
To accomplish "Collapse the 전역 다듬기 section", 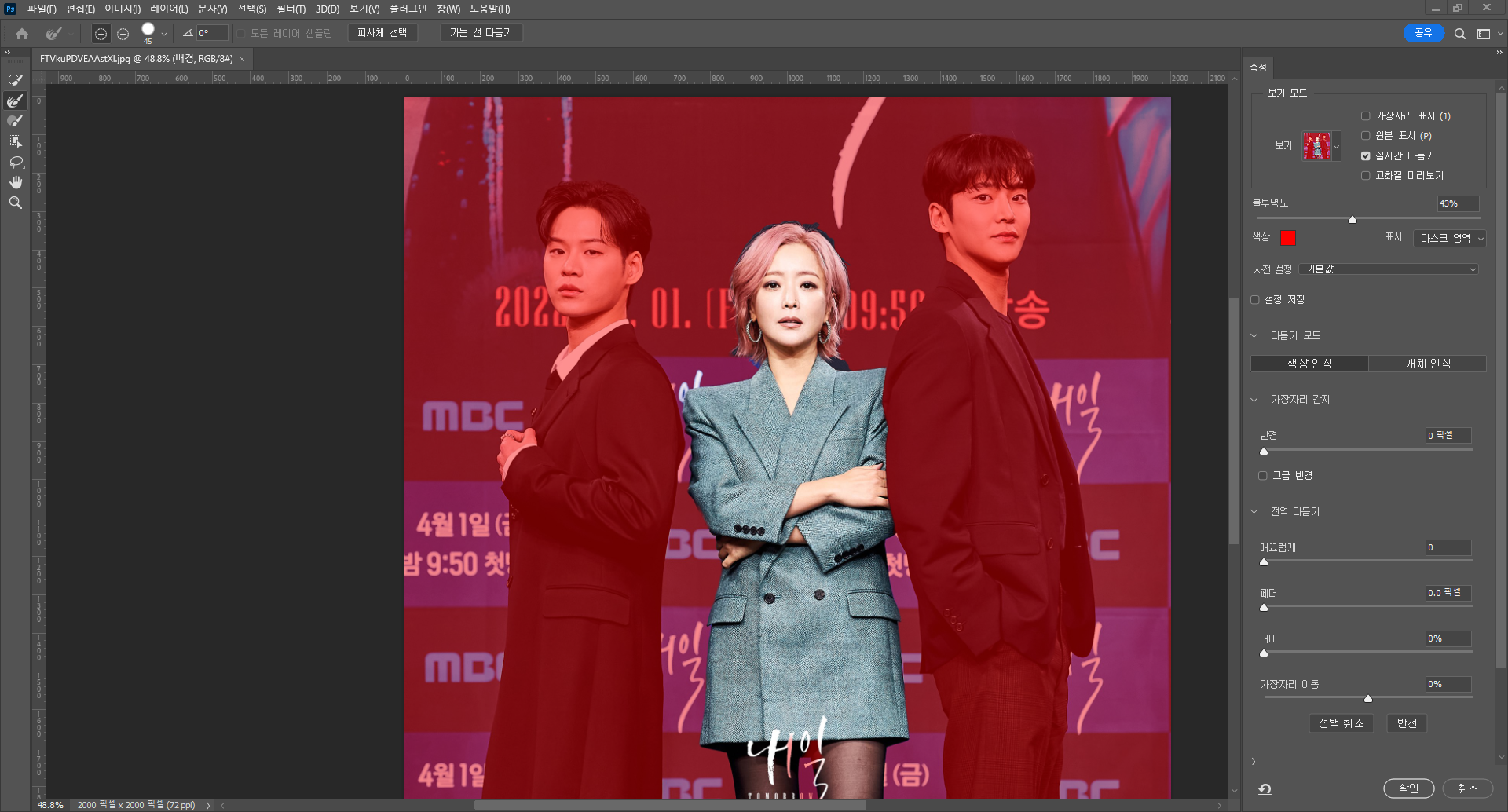I will click(1254, 511).
